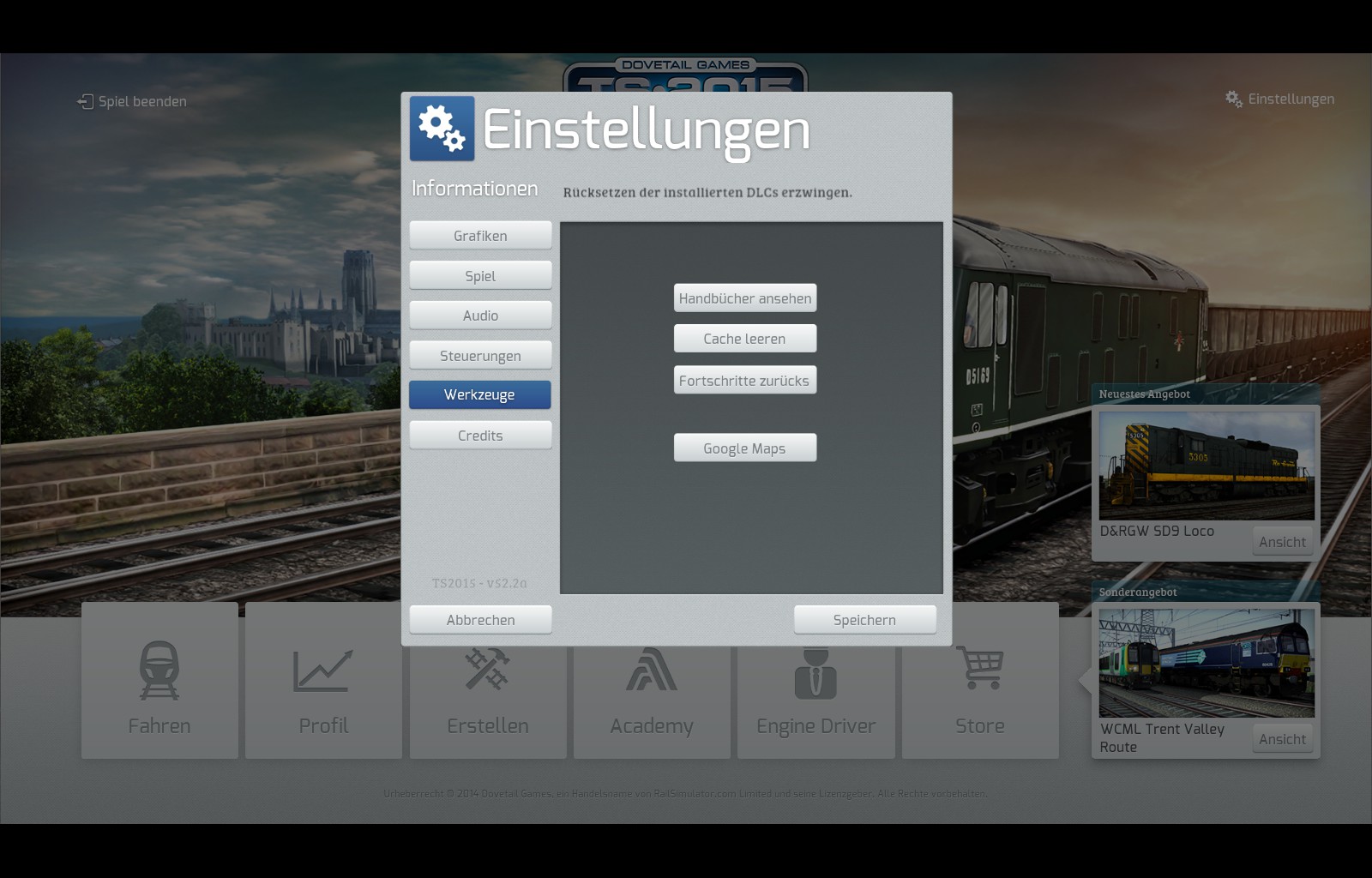
Task: Click the Informationen heading
Action: 475,189
